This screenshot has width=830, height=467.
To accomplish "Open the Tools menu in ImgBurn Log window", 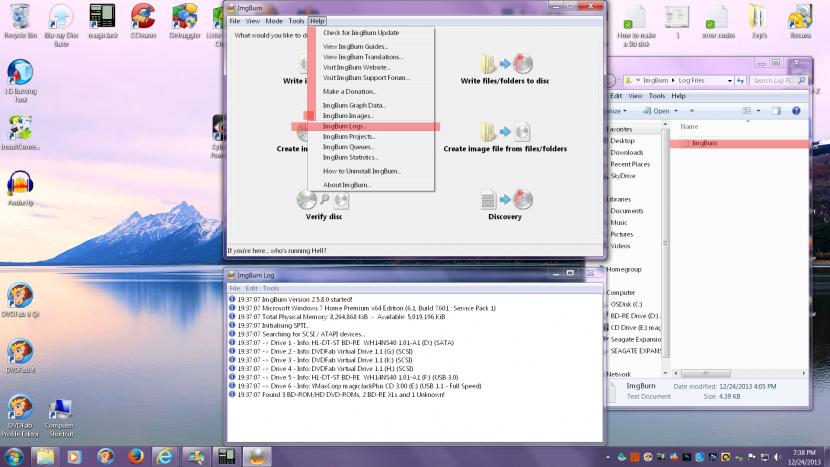I will pyautogui.click(x=270, y=288).
